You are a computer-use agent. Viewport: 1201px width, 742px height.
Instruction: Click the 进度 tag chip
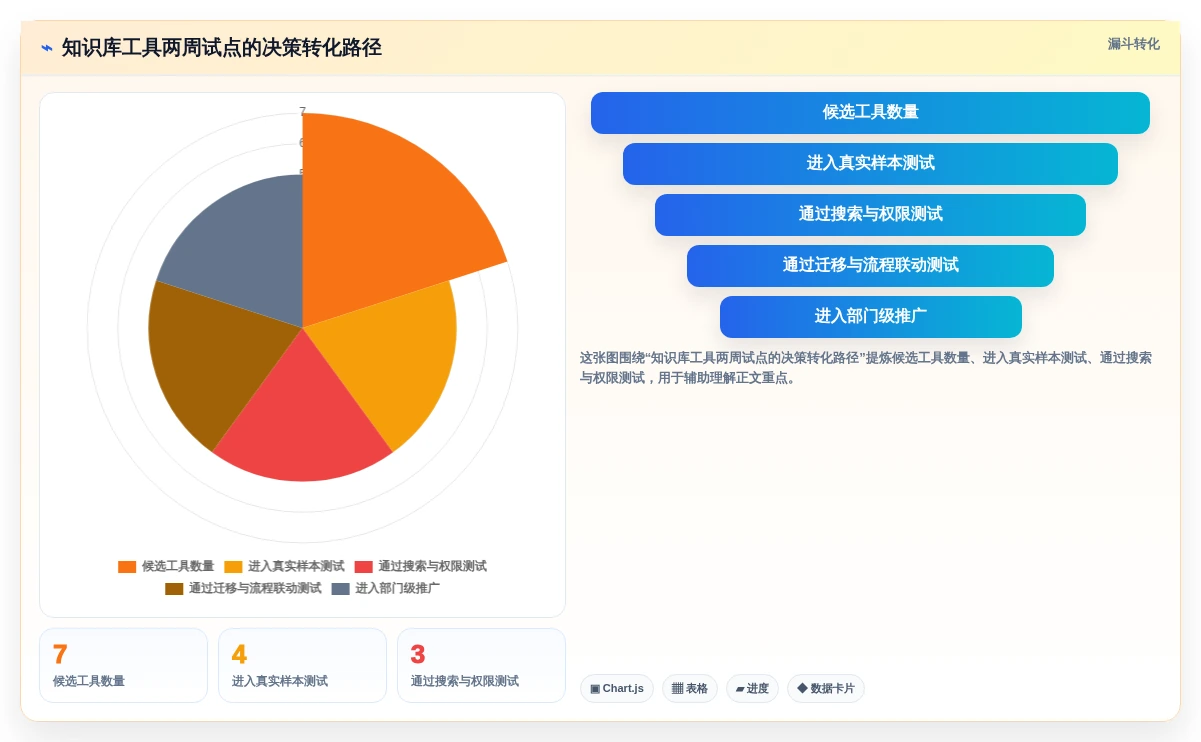[x=752, y=689]
